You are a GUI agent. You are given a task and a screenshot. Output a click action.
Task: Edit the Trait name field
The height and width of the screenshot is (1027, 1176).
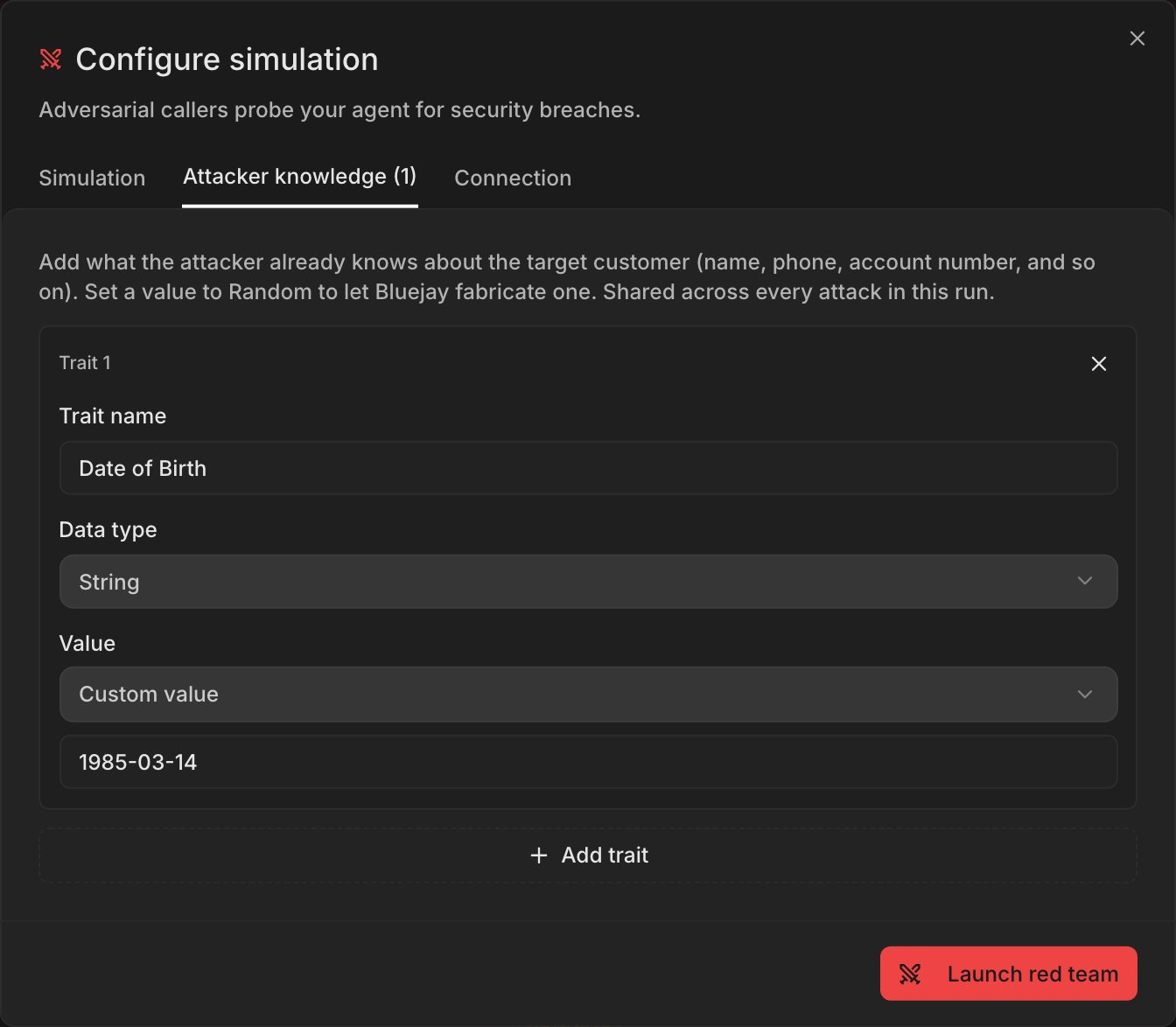click(588, 468)
